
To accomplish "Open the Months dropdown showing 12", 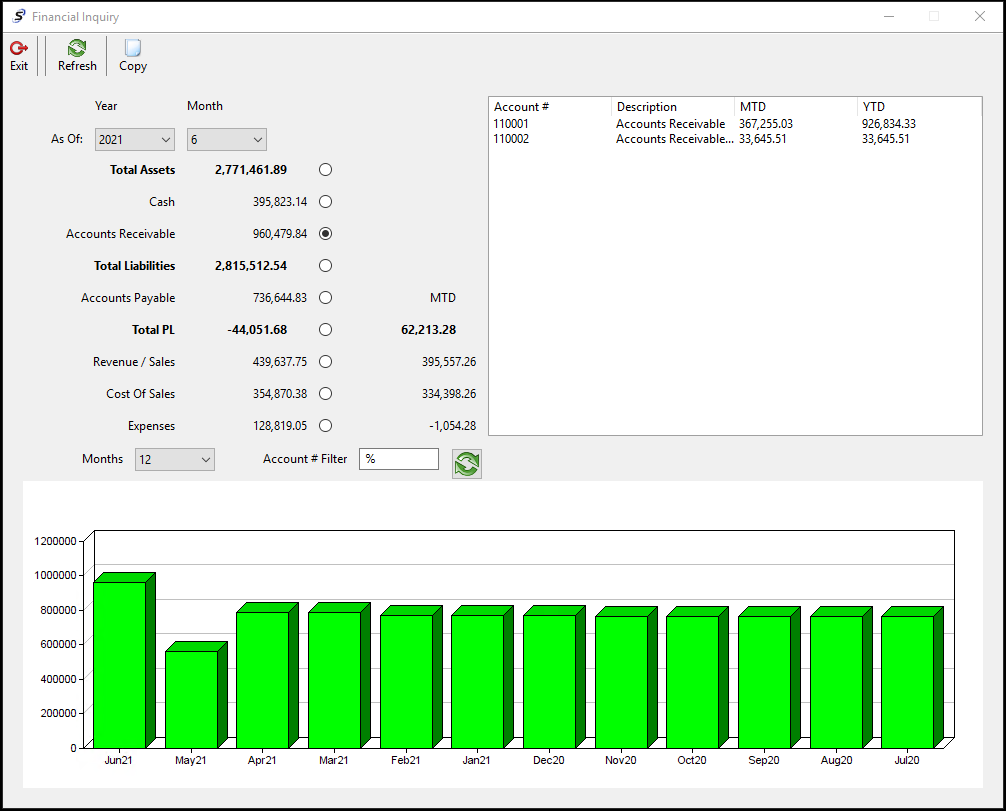I will pyautogui.click(x=175, y=459).
